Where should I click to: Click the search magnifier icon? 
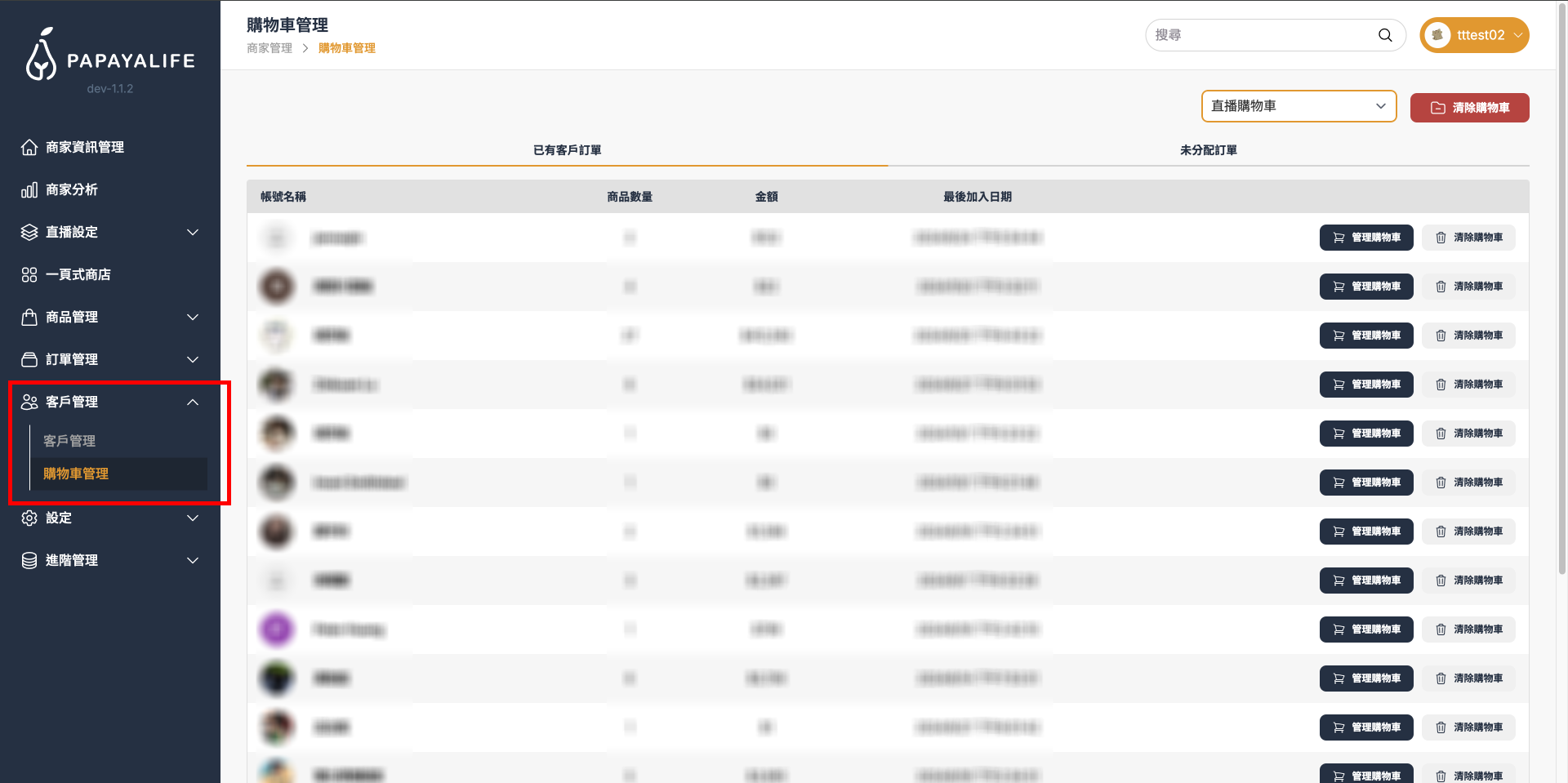[1384, 35]
